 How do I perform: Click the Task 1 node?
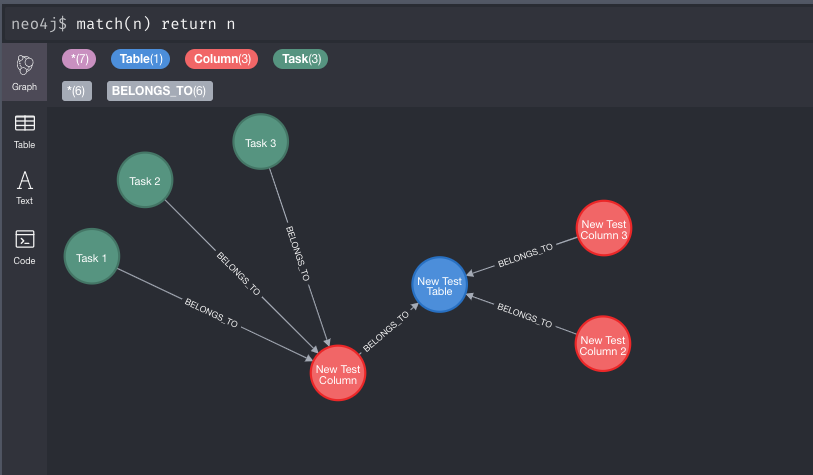click(x=92, y=257)
